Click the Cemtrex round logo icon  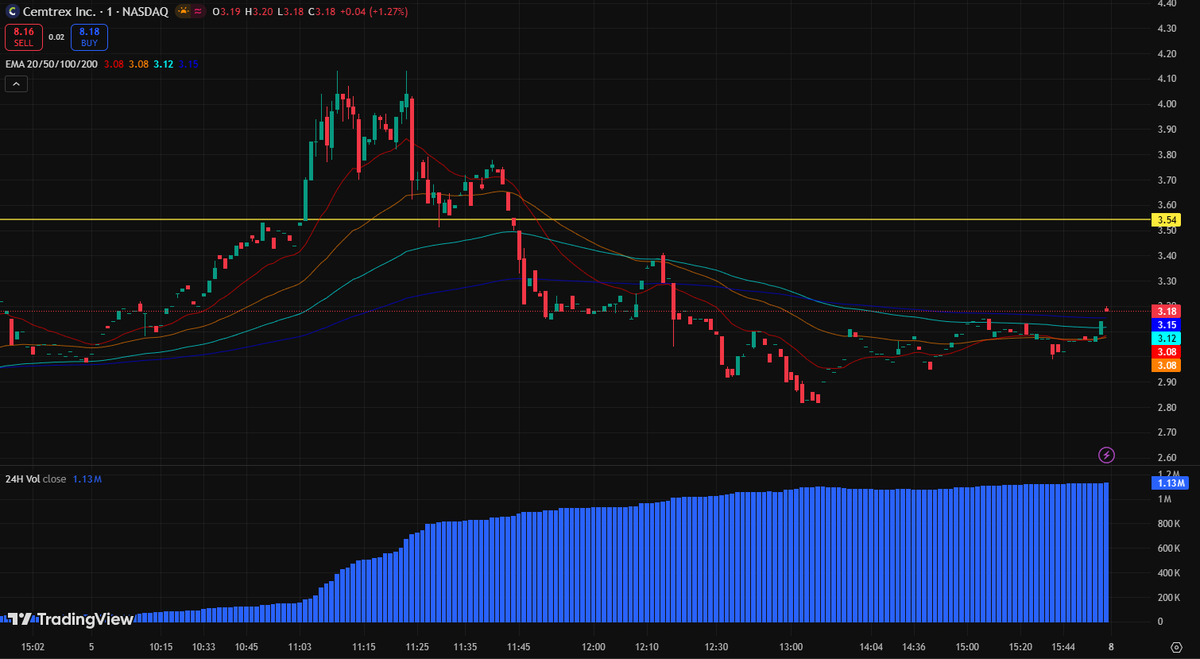click(13, 11)
